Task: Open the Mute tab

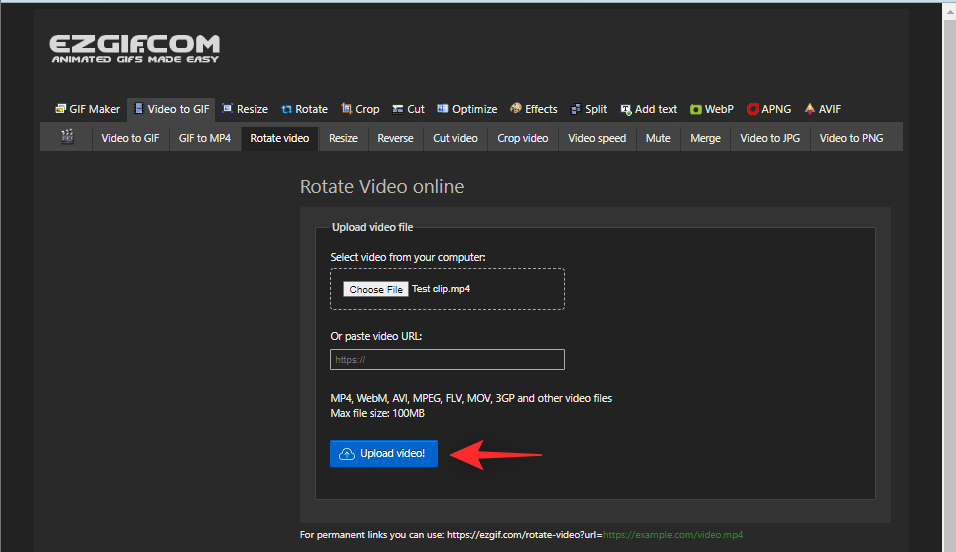Action: tap(658, 138)
